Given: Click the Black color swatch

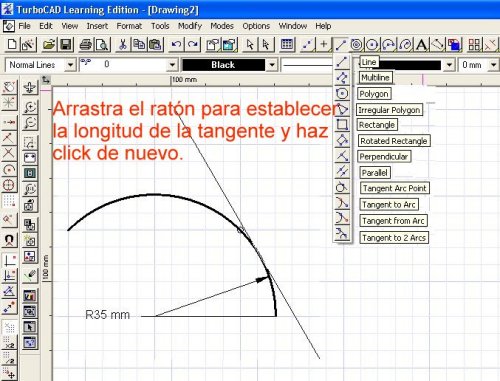Looking at the screenshot, I should [224, 65].
